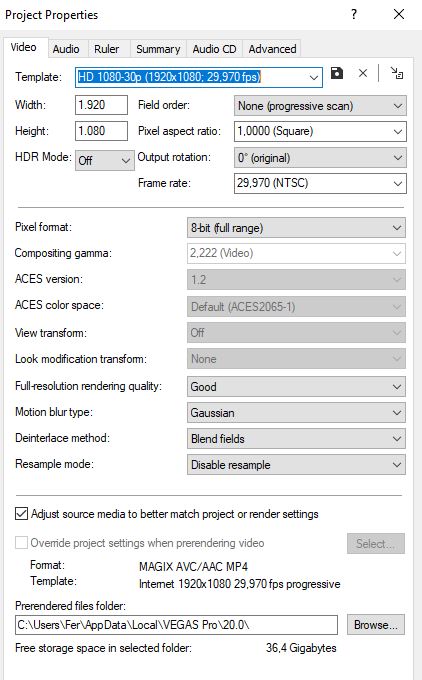Open the Resample mode dropdown
This screenshot has height=680, width=422.
coord(296,464)
